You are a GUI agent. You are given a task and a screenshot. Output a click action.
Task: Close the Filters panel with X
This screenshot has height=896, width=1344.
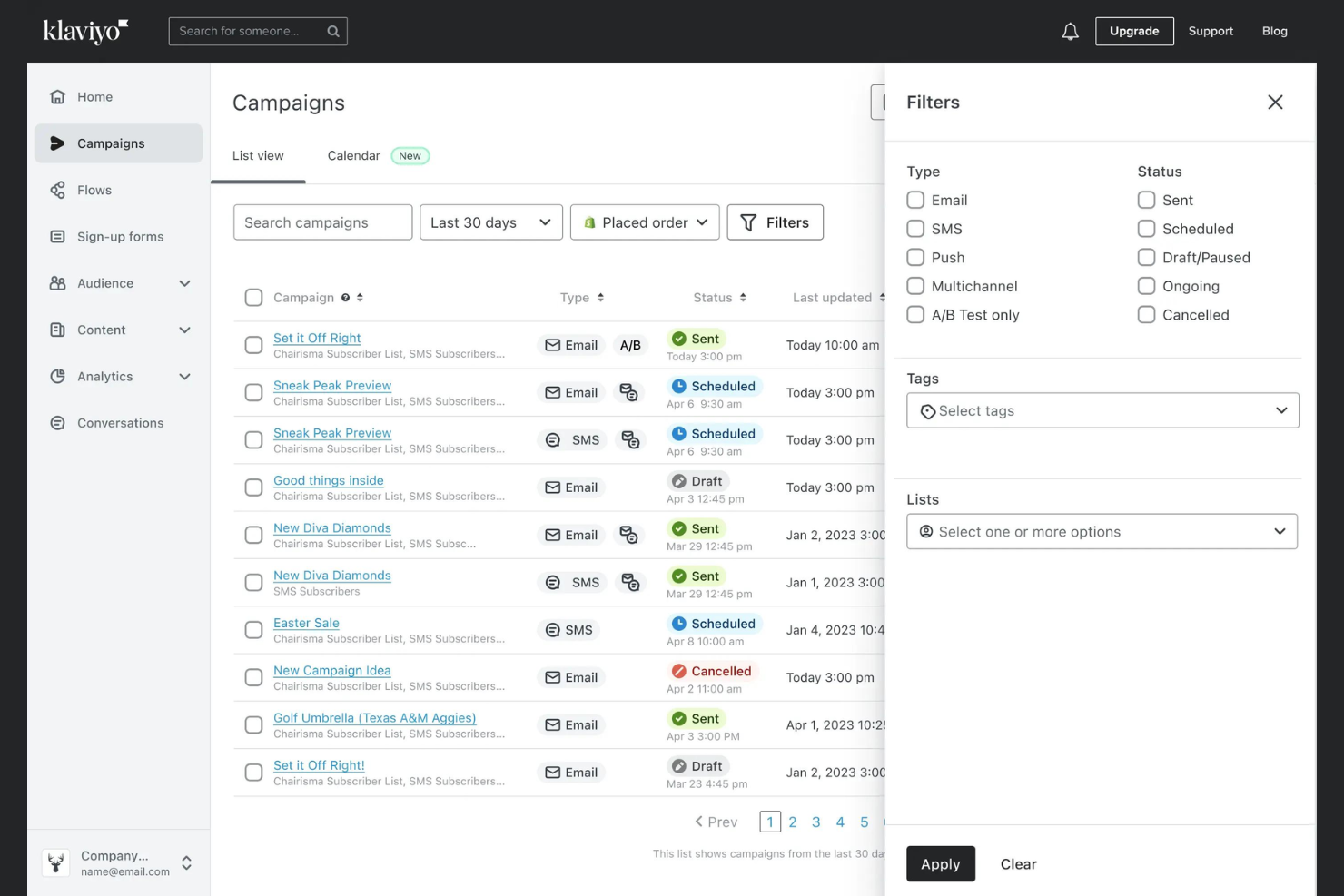(x=1275, y=103)
